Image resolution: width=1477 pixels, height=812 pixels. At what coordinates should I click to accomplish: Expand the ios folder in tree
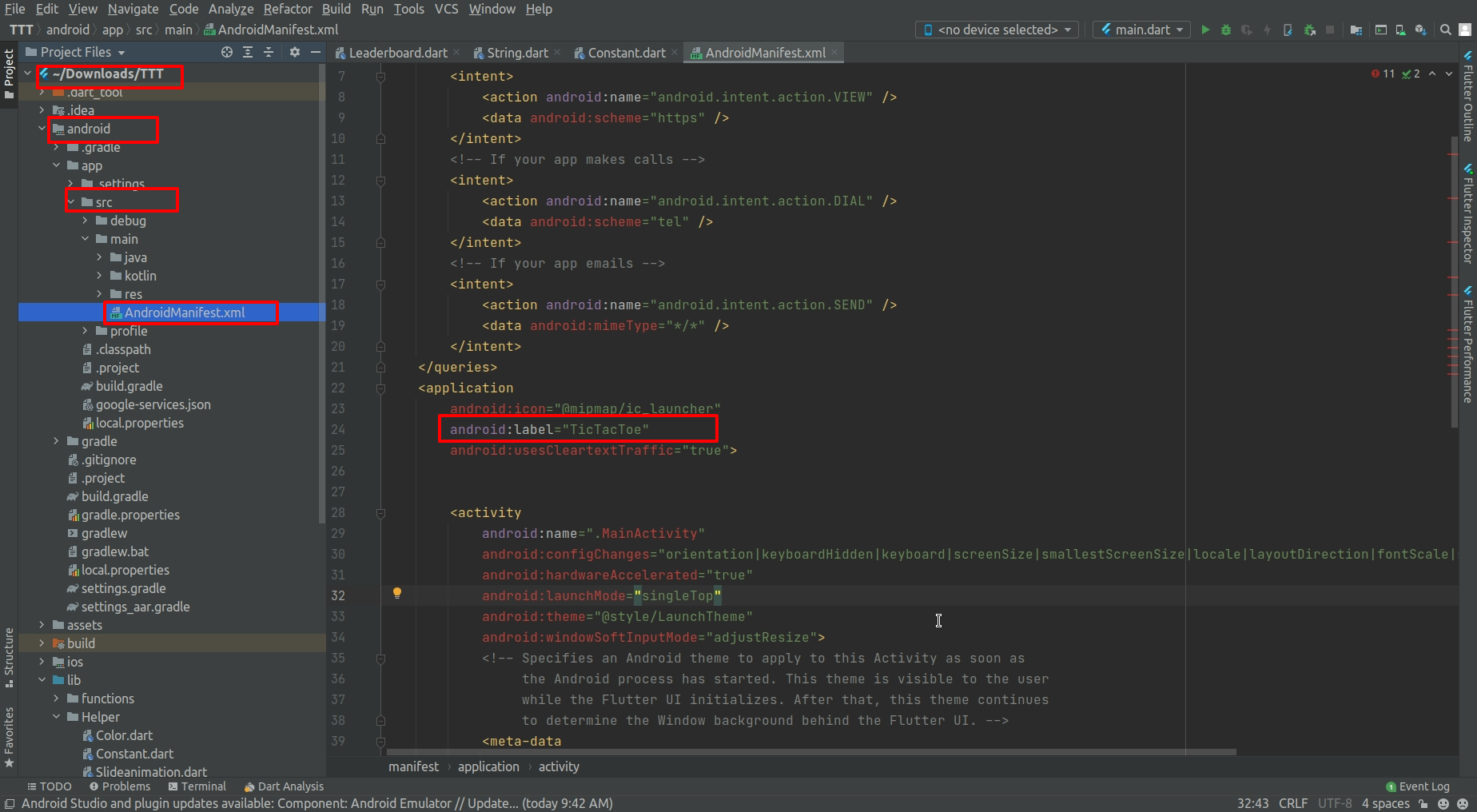(x=42, y=662)
